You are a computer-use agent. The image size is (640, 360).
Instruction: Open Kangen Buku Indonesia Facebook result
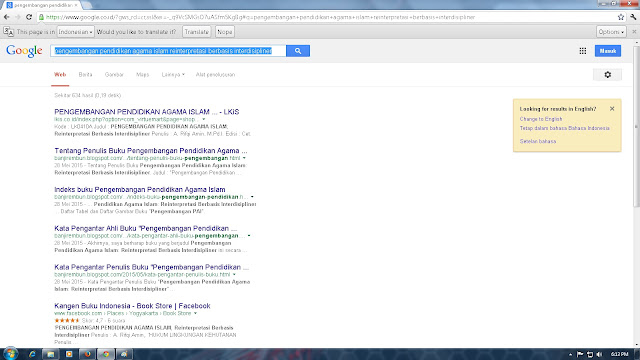click(x=132, y=306)
